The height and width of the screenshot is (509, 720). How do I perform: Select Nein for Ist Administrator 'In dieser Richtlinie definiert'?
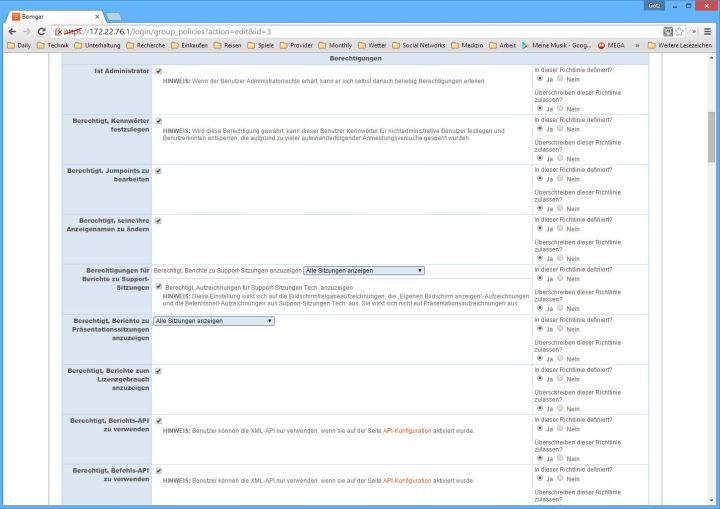tap(560, 79)
